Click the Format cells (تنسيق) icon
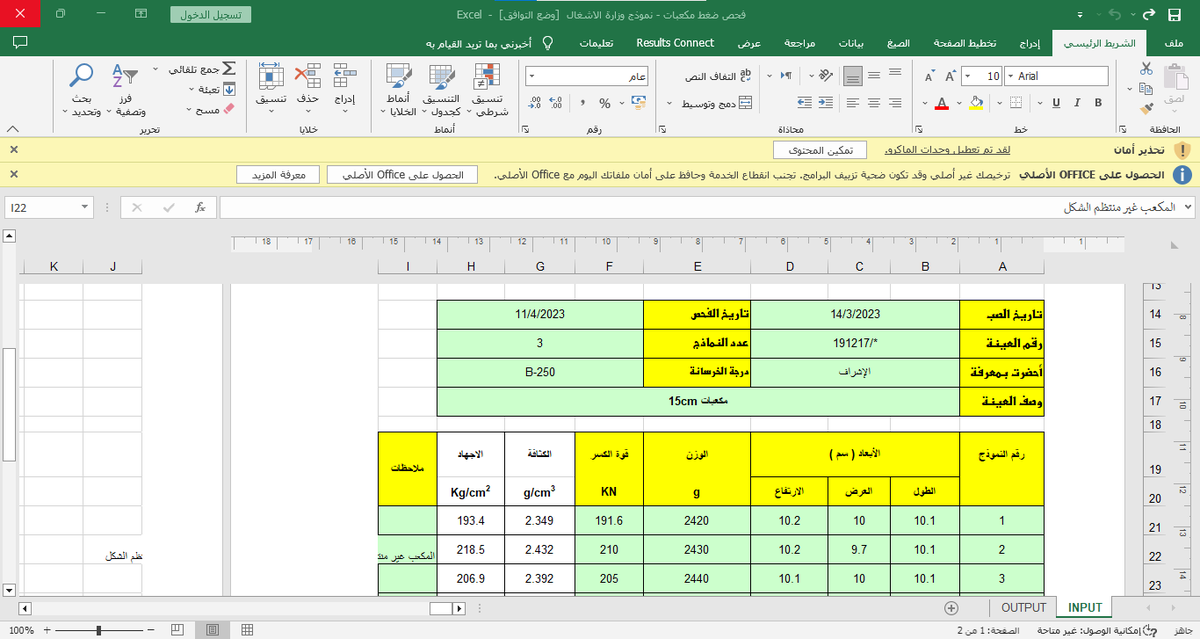 (x=271, y=76)
